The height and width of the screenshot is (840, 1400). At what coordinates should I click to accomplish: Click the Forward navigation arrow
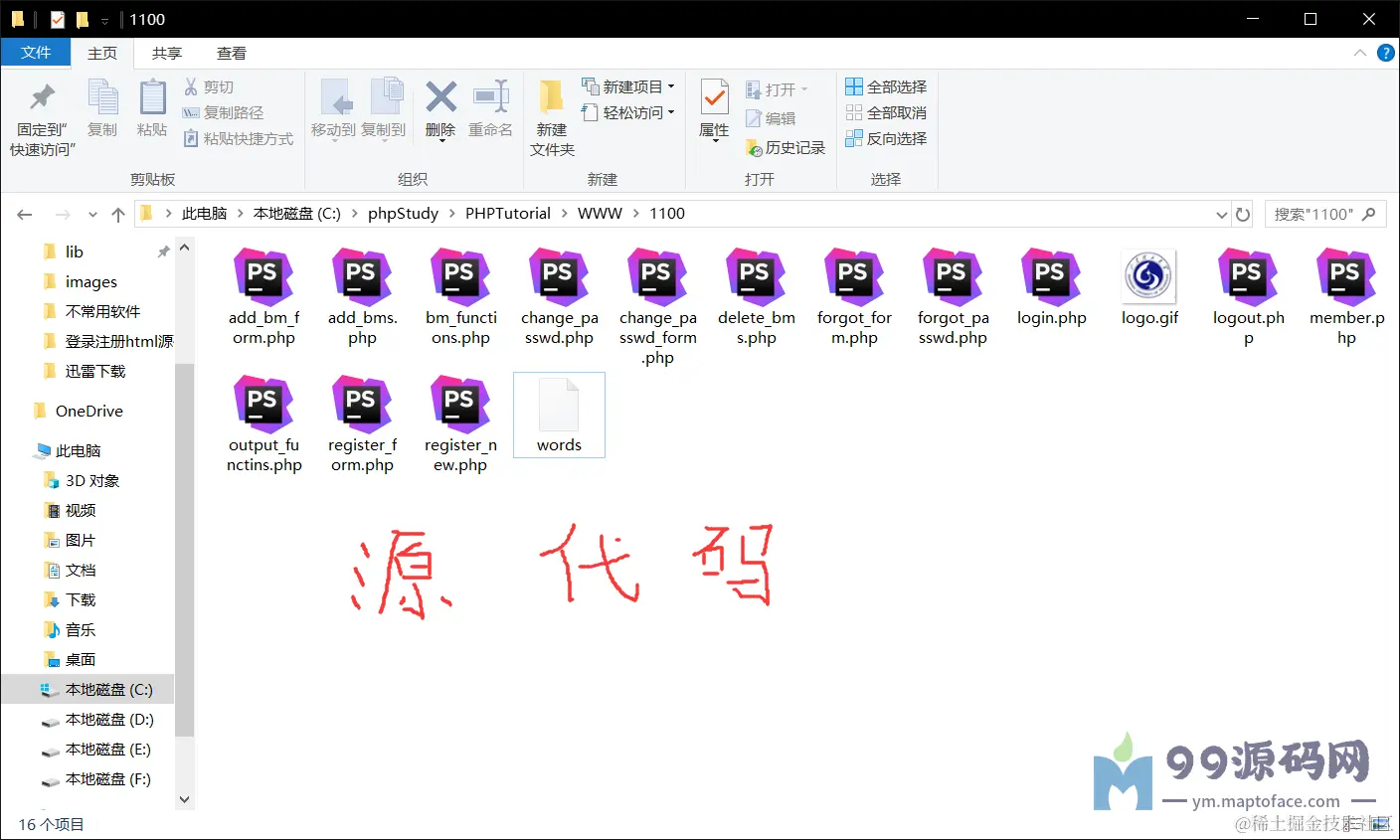[63, 214]
